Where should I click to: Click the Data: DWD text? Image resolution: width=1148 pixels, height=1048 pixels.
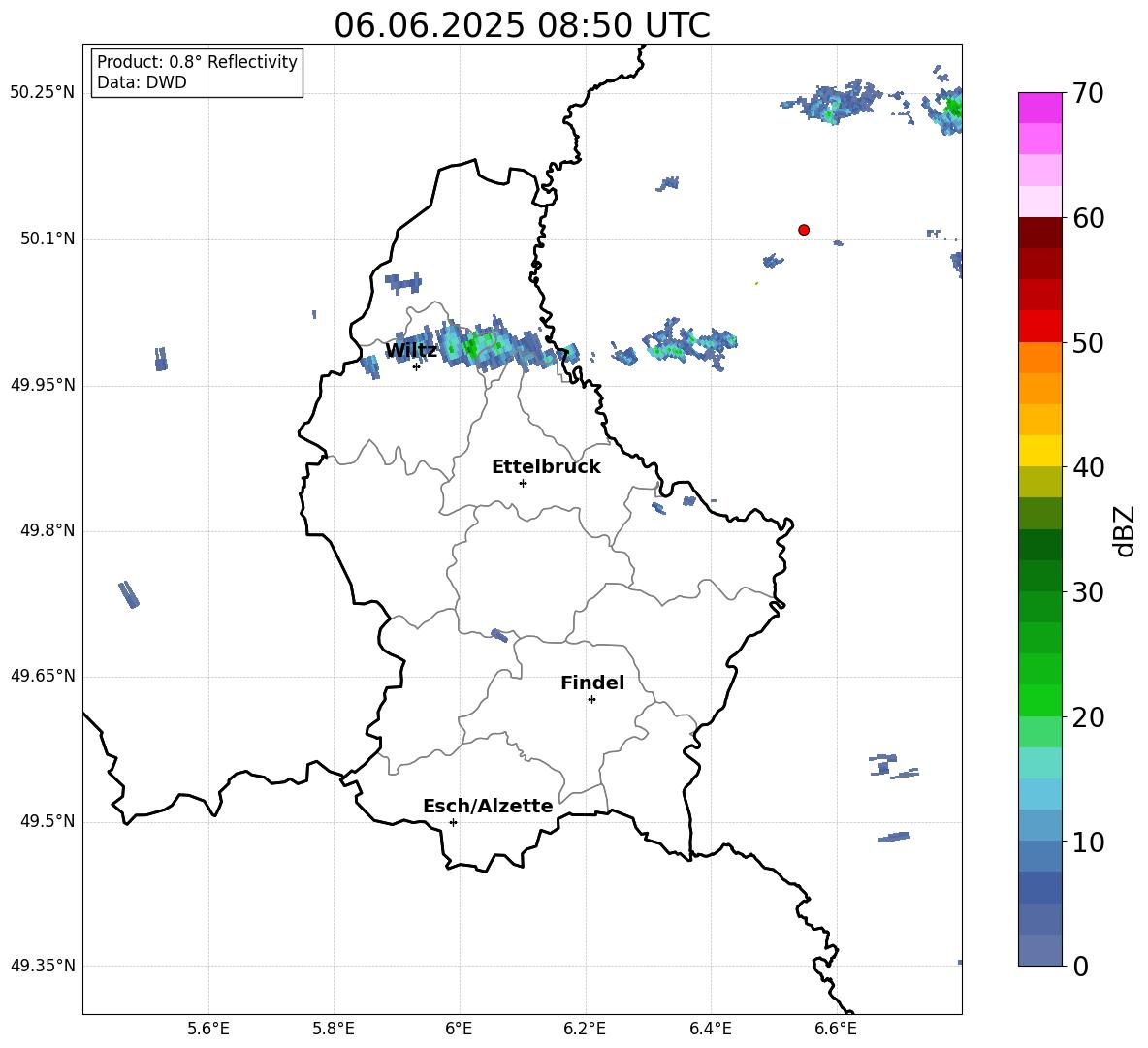pyautogui.click(x=142, y=82)
